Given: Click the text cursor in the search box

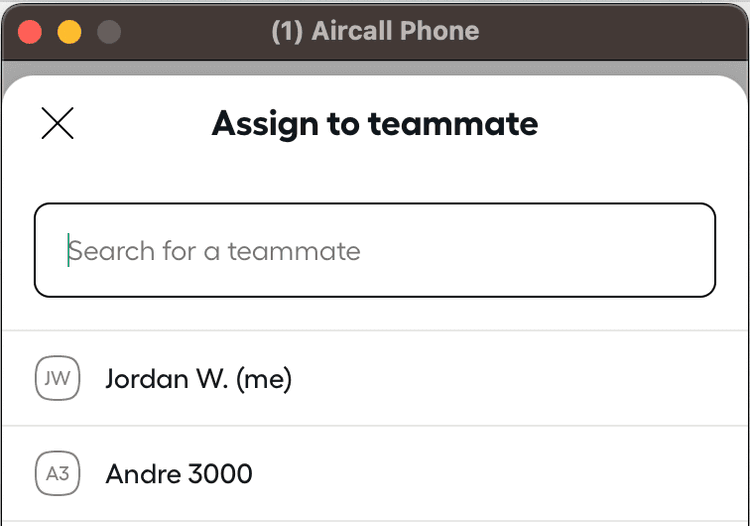Looking at the screenshot, I should [x=68, y=250].
